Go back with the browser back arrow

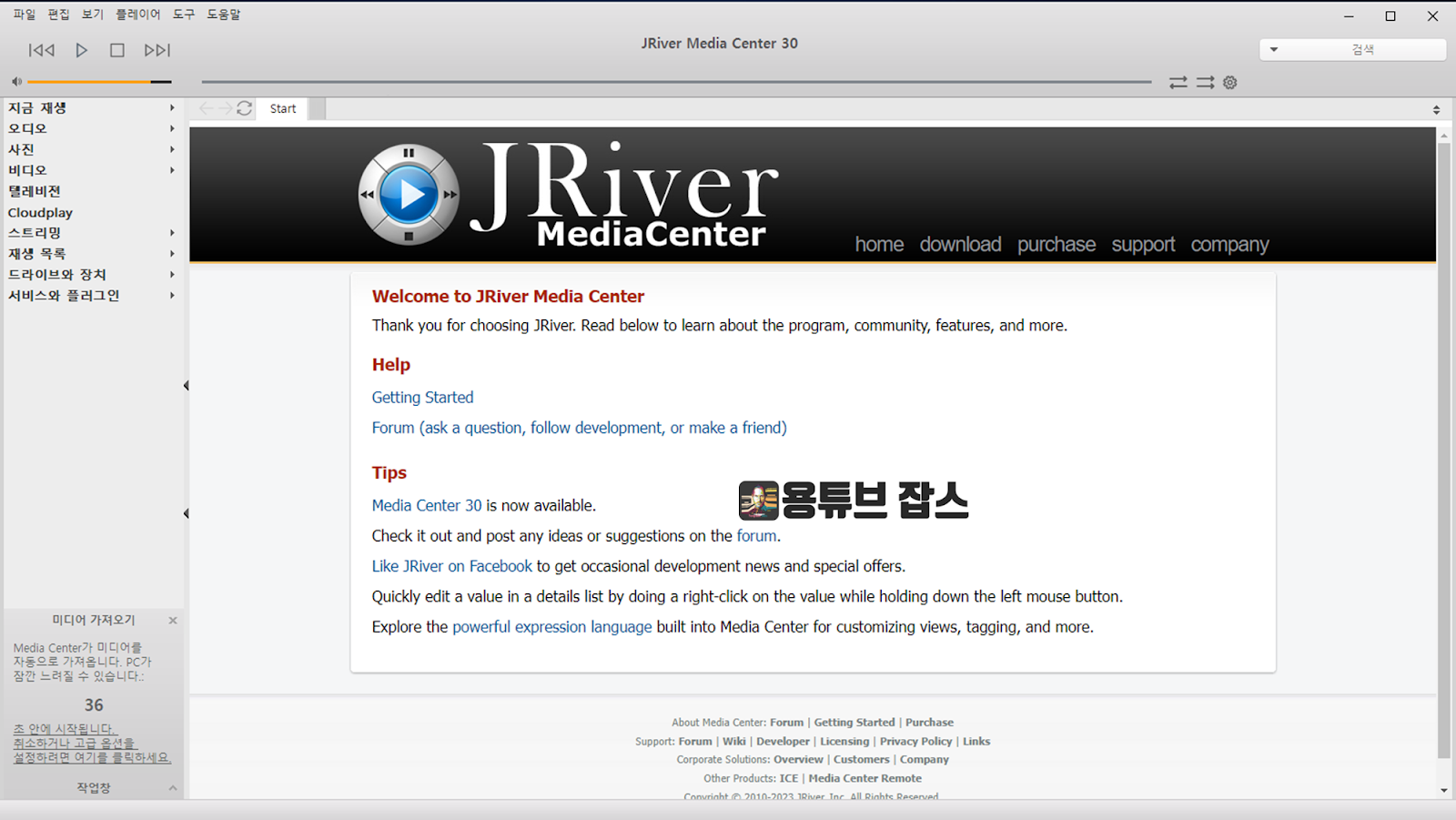(206, 108)
